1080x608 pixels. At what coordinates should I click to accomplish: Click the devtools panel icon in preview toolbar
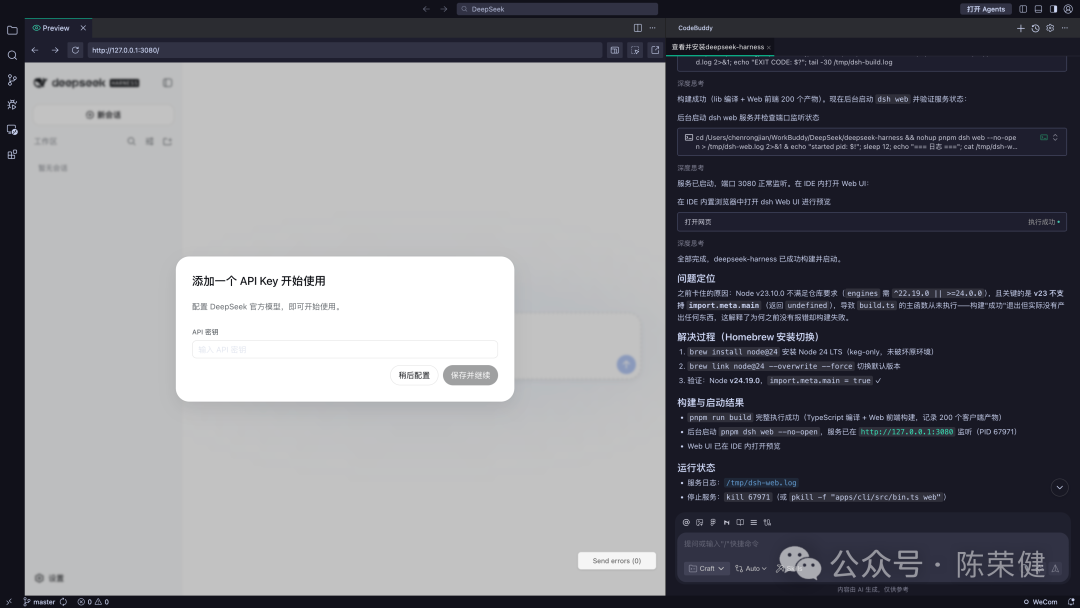click(x=615, y=50)
